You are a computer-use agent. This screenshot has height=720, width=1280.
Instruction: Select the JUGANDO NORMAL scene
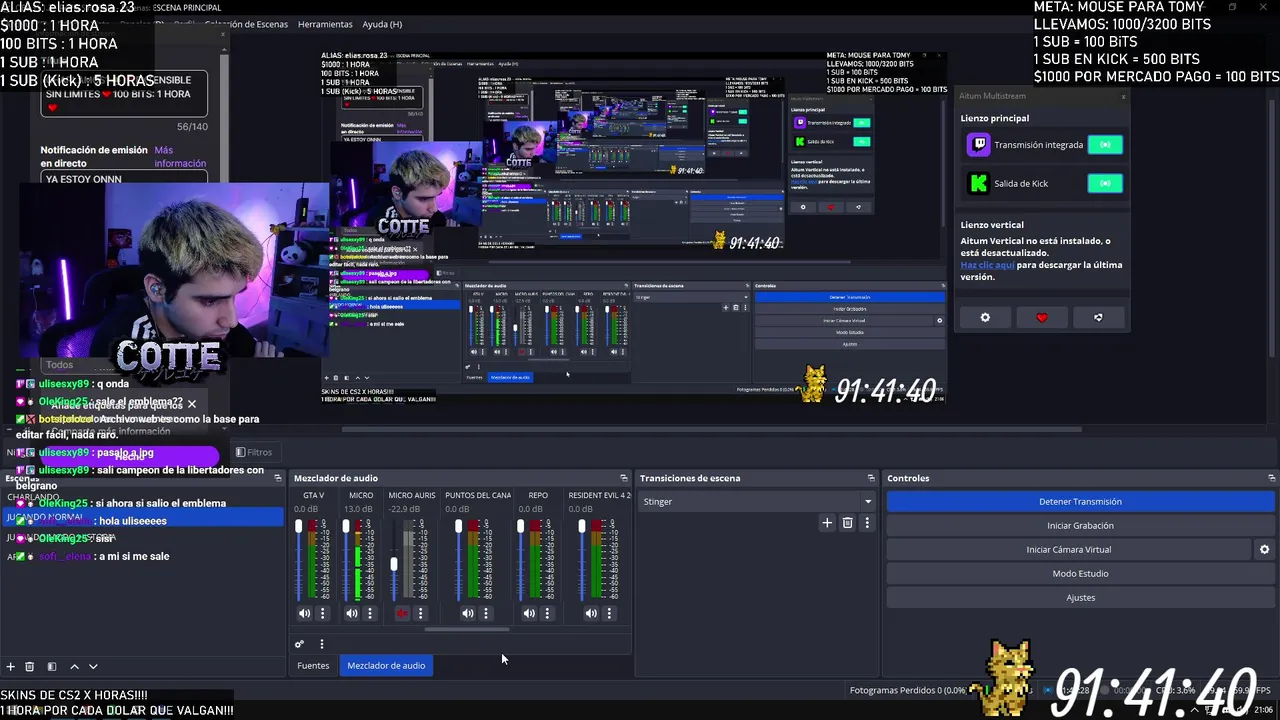click(143, 517)
